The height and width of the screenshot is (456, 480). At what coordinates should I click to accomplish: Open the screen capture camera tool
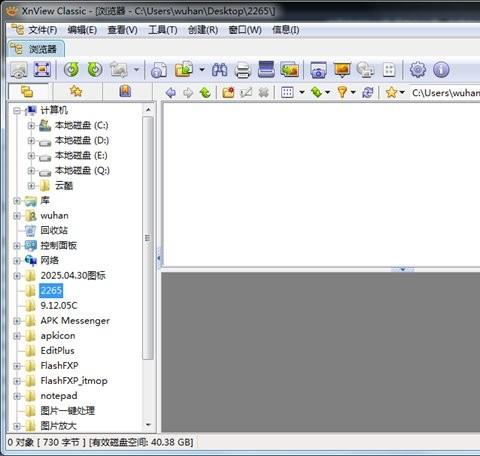point(318,70)
